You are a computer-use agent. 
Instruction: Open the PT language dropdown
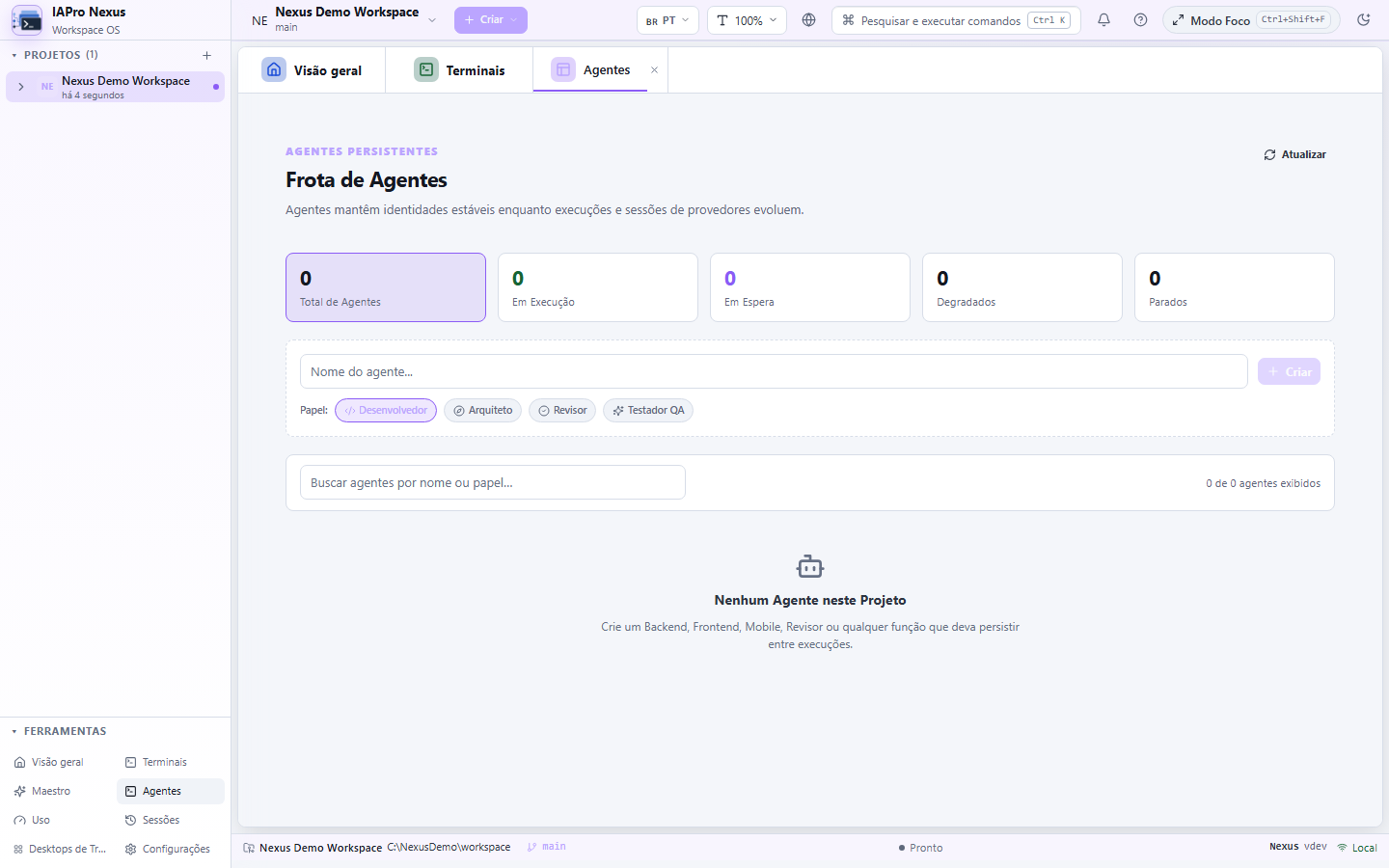(667, 20)
